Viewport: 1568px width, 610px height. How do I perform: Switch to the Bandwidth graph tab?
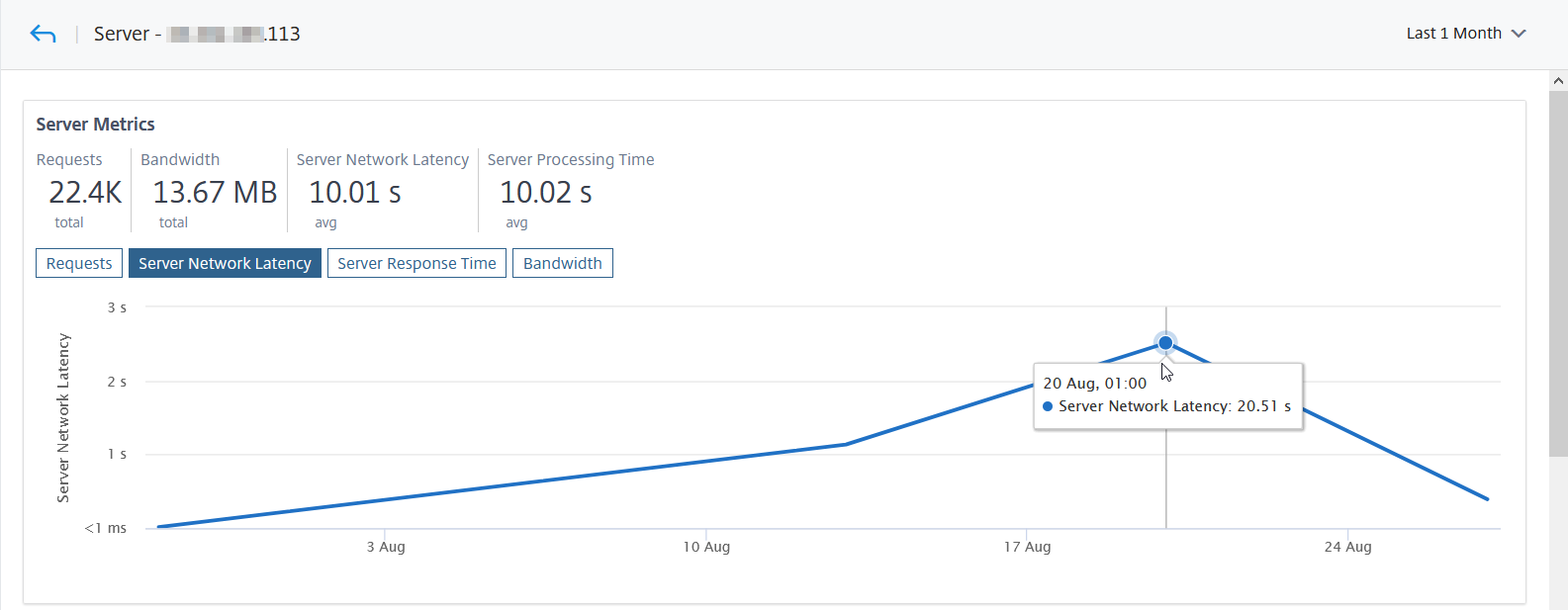[563, 263]
